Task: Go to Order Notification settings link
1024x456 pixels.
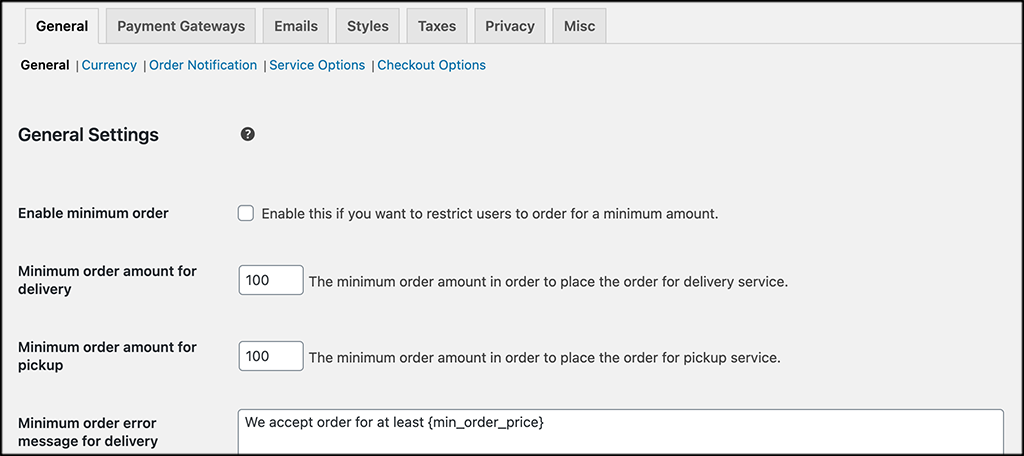Action: pos(203,65)
